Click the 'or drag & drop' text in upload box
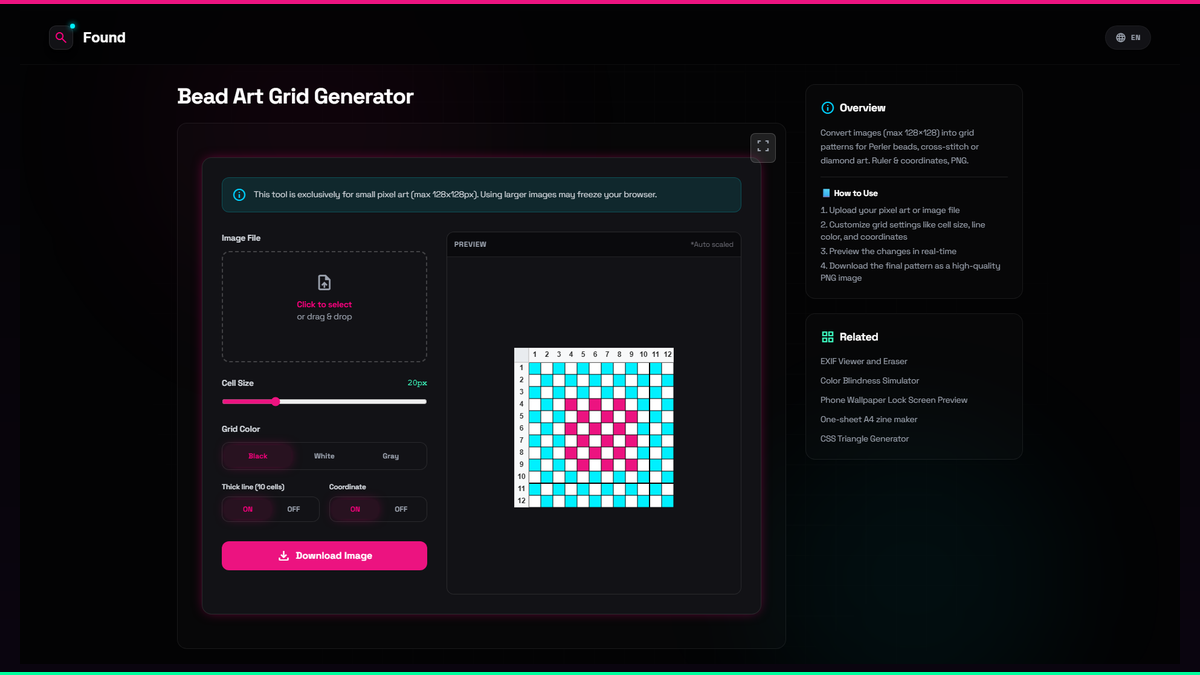The width and height of the screenshot is (1200, 675). [x=324, y=317]
